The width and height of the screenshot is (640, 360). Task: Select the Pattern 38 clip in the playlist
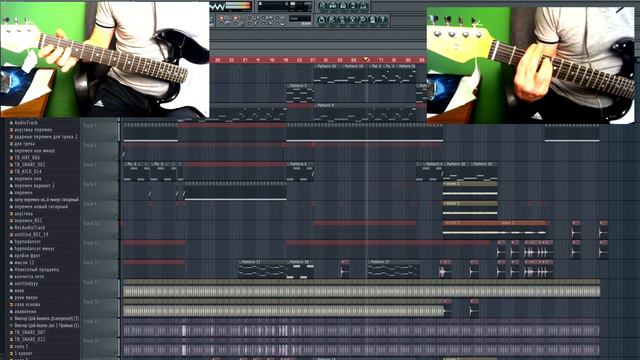(x=301, y=269)
